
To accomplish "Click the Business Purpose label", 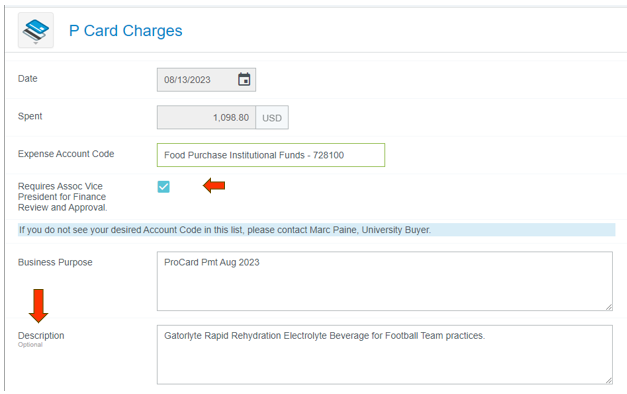I will (x=55, y=262).
